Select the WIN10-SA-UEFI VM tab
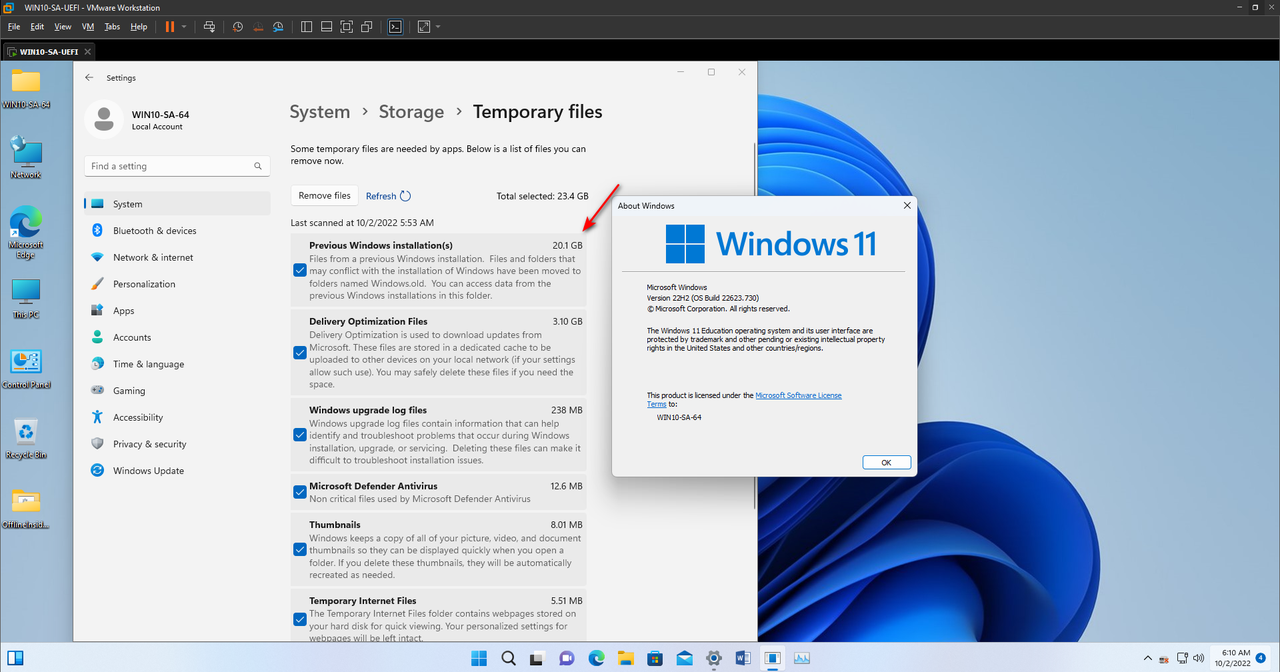1280x672 pixels. [x=48, y=51]
